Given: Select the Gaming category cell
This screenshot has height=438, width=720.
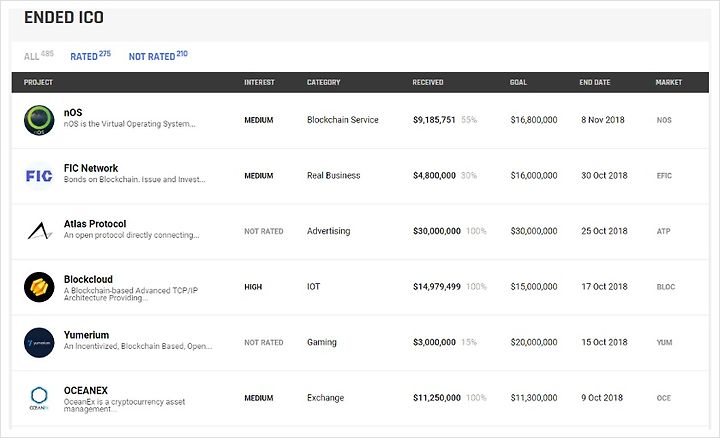Looking at the screenshot, I should (x=321, y=342).
